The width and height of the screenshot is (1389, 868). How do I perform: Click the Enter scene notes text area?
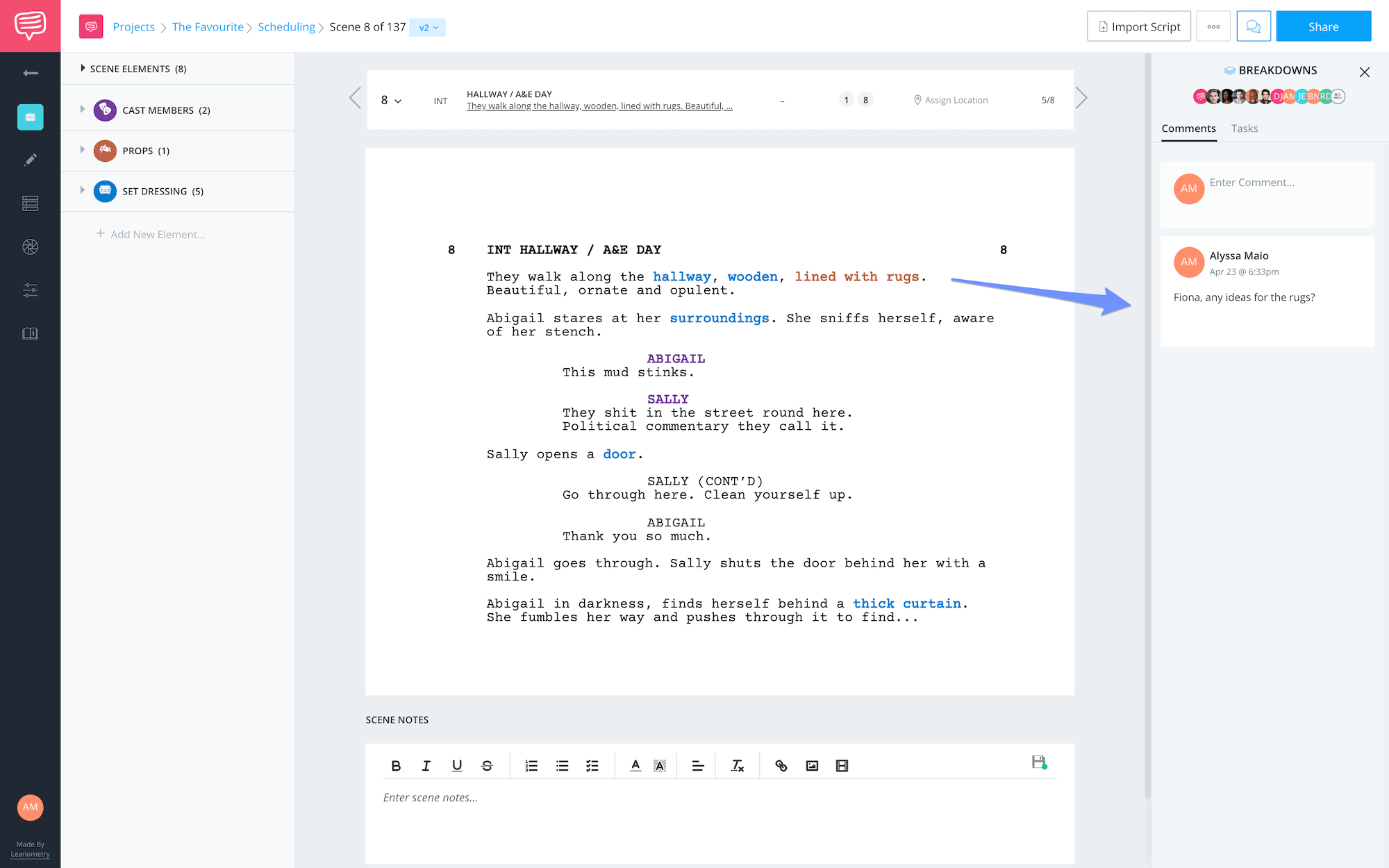tap(720, 823)
